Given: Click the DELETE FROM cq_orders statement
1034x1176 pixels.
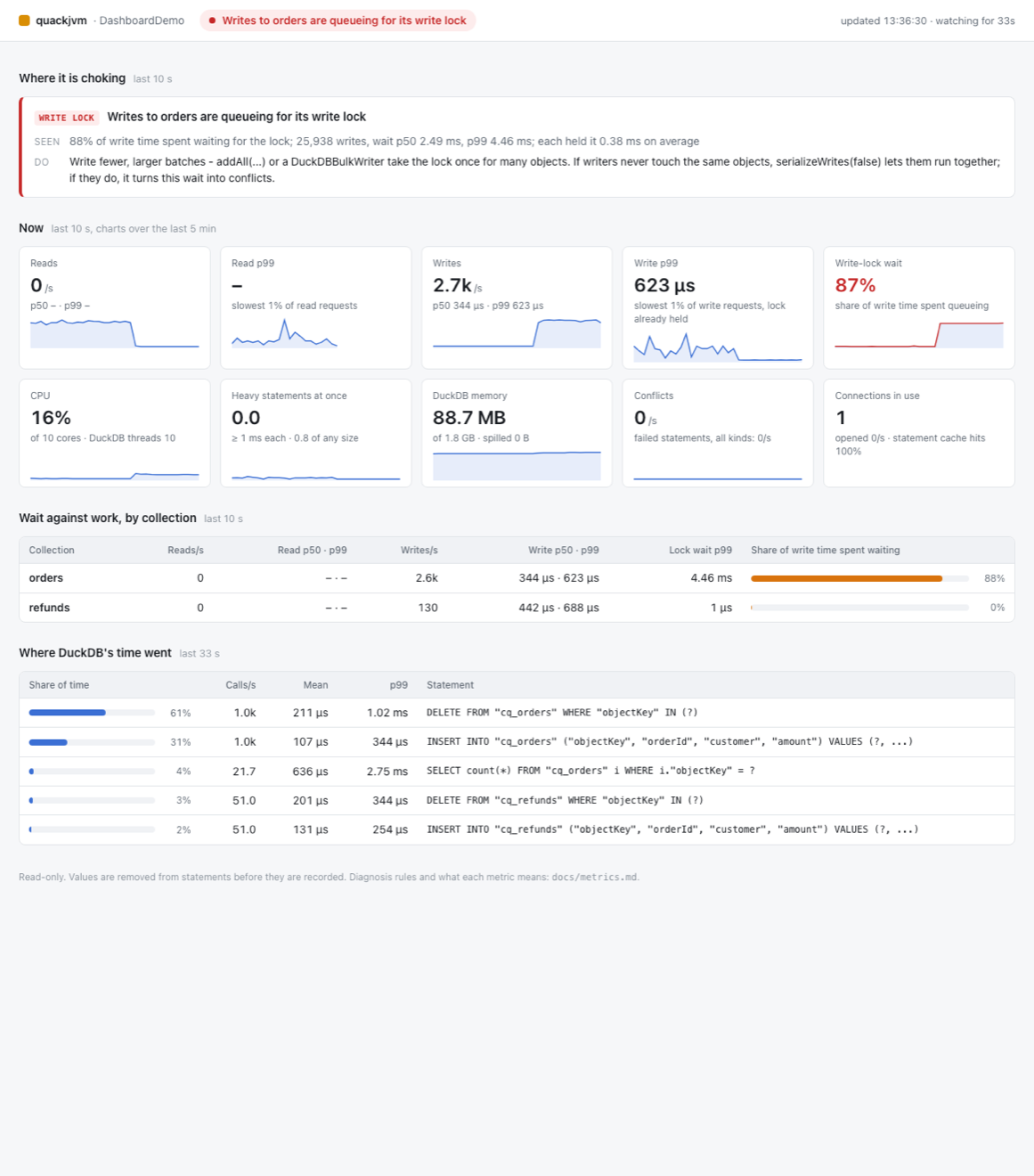Looking at the screenshot, I should (x=562, y=713).
